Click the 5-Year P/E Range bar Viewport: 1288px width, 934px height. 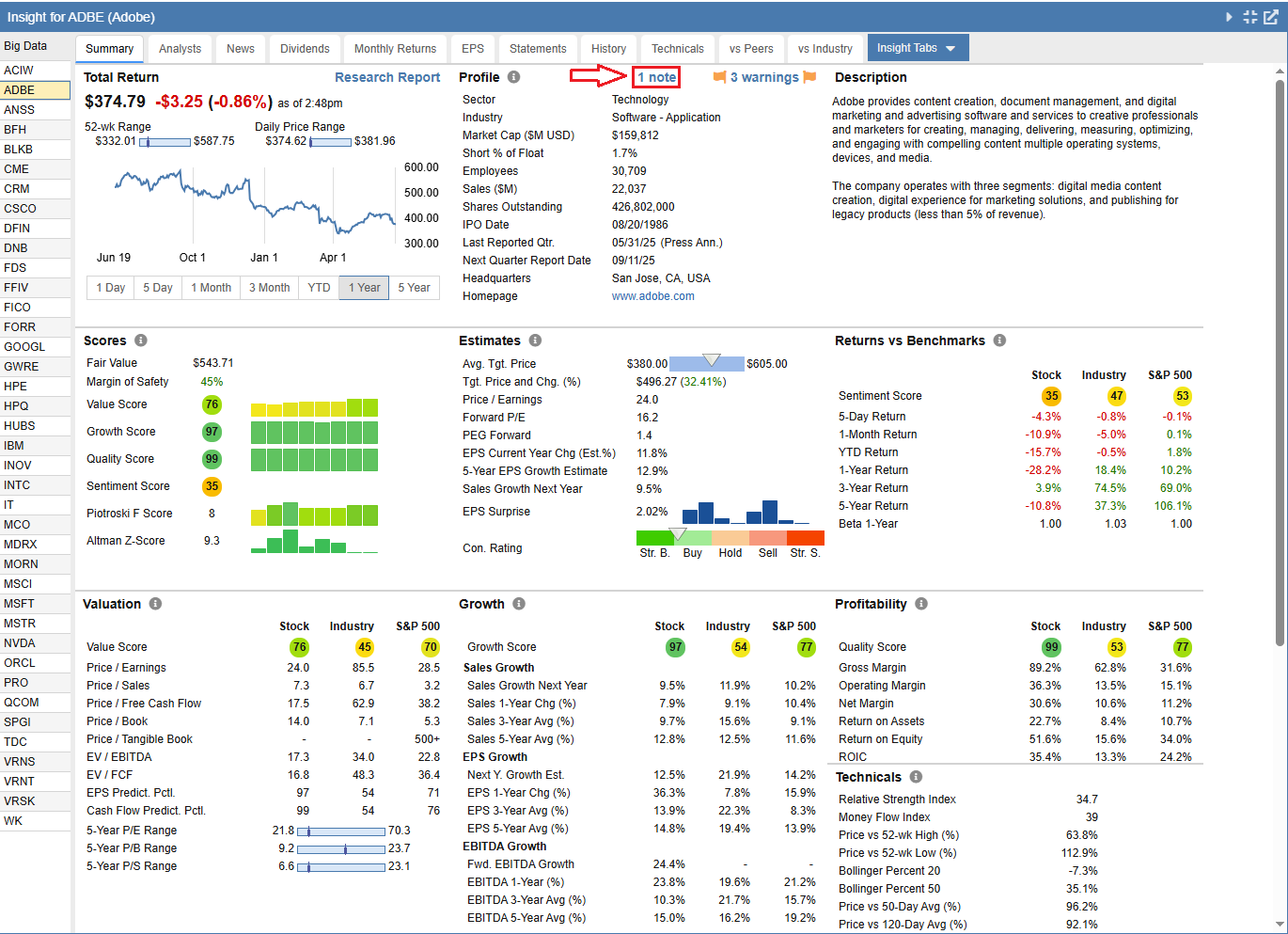tap(341, 831)
